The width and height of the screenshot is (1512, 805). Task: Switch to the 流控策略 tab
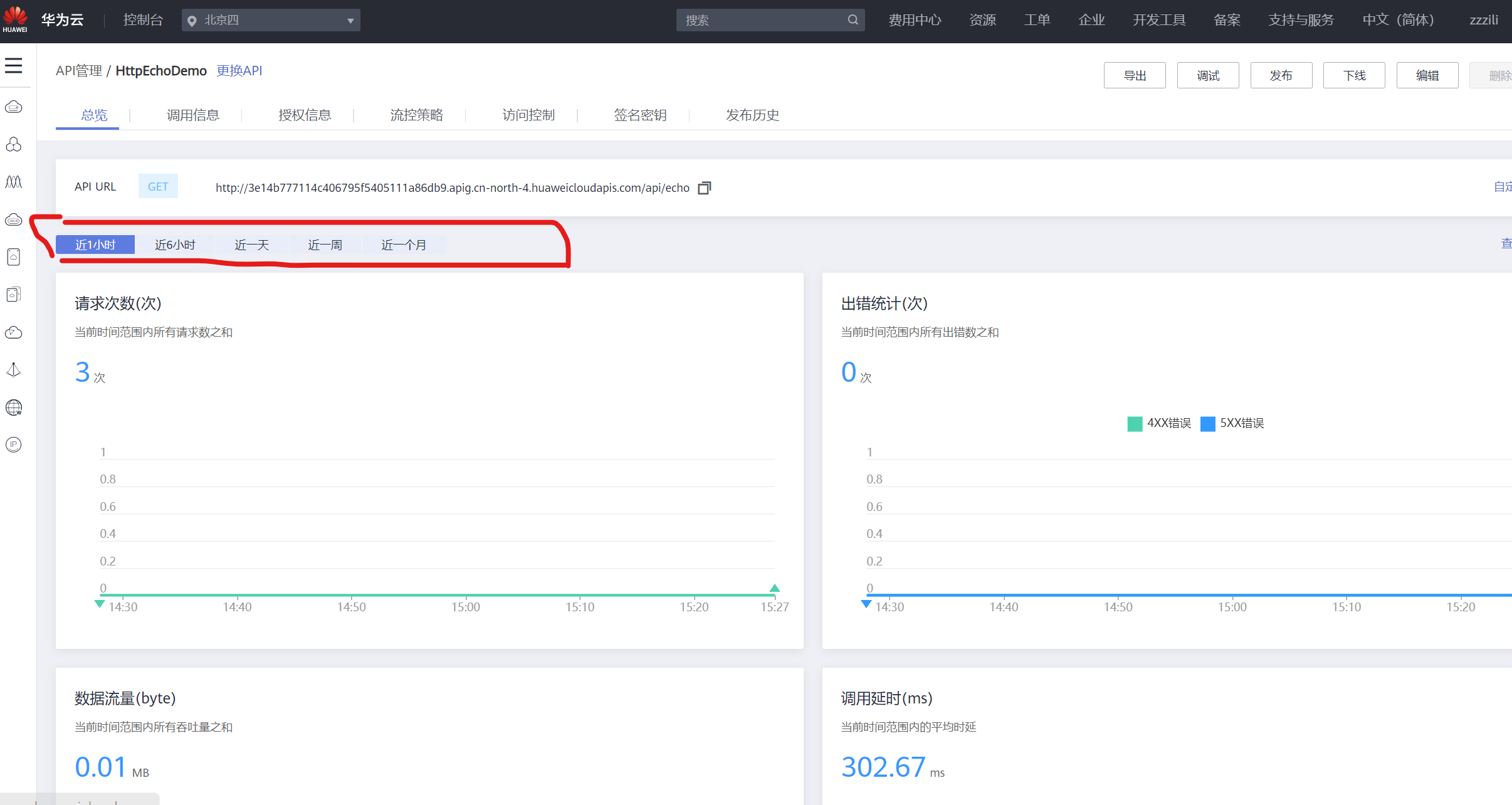(x=417, y=115)
